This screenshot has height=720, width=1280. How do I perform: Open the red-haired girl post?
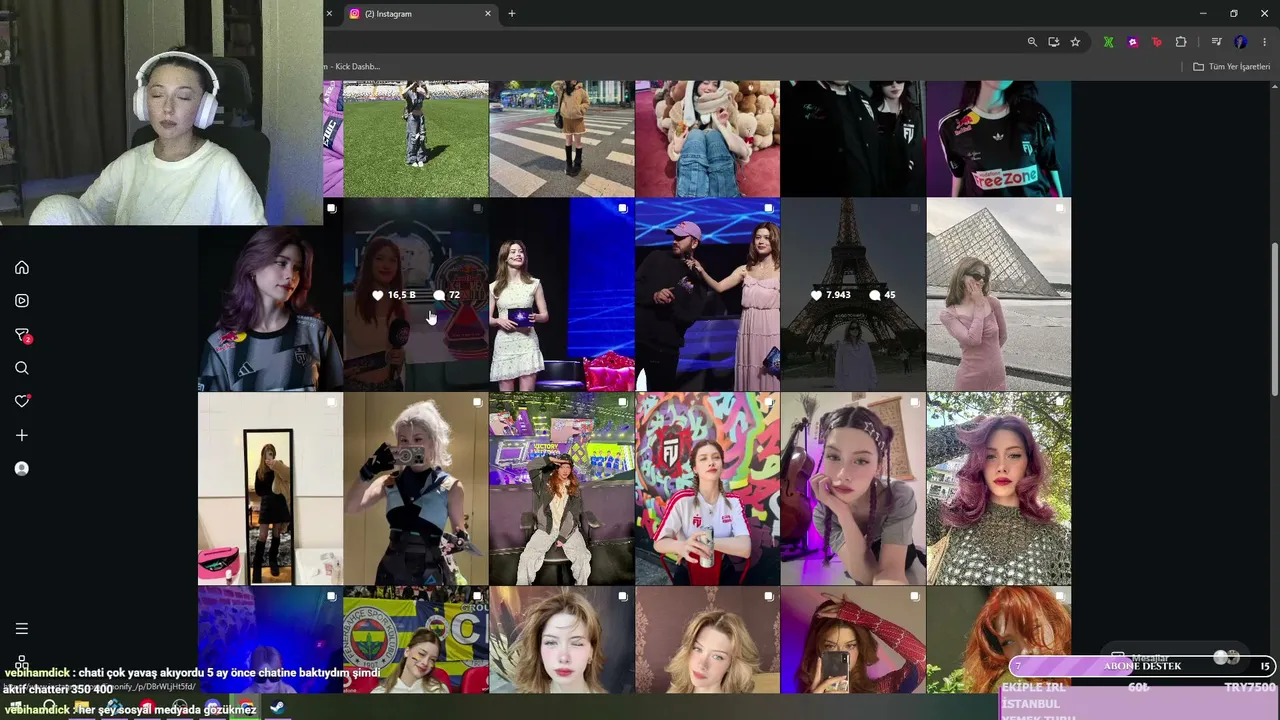coord(999,640)
